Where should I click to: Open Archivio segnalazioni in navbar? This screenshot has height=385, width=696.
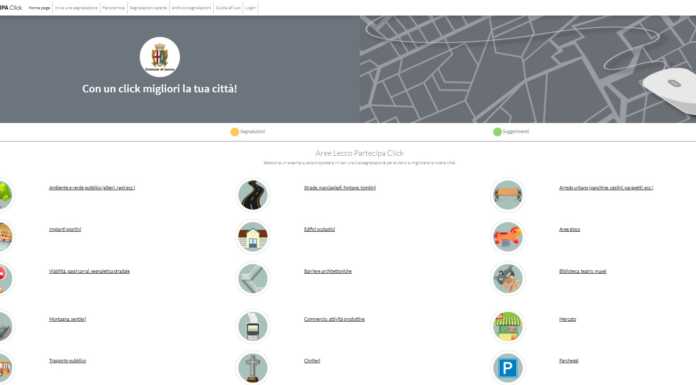pos(191,8)
